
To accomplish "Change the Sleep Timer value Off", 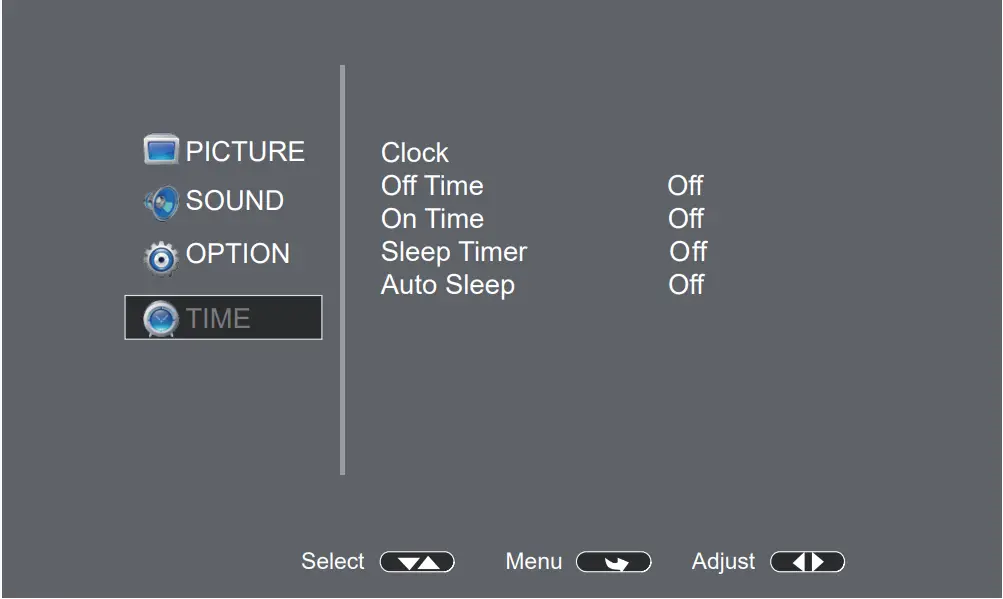I will pos(688,252).
